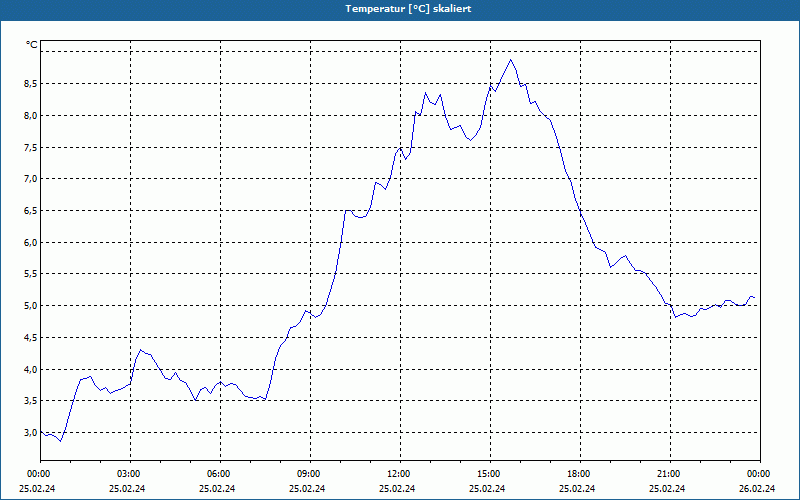Click the 5,0 temperature tick label
This screenshot has height=500, width=800.
pyautogui.click(x=30, y=306)
